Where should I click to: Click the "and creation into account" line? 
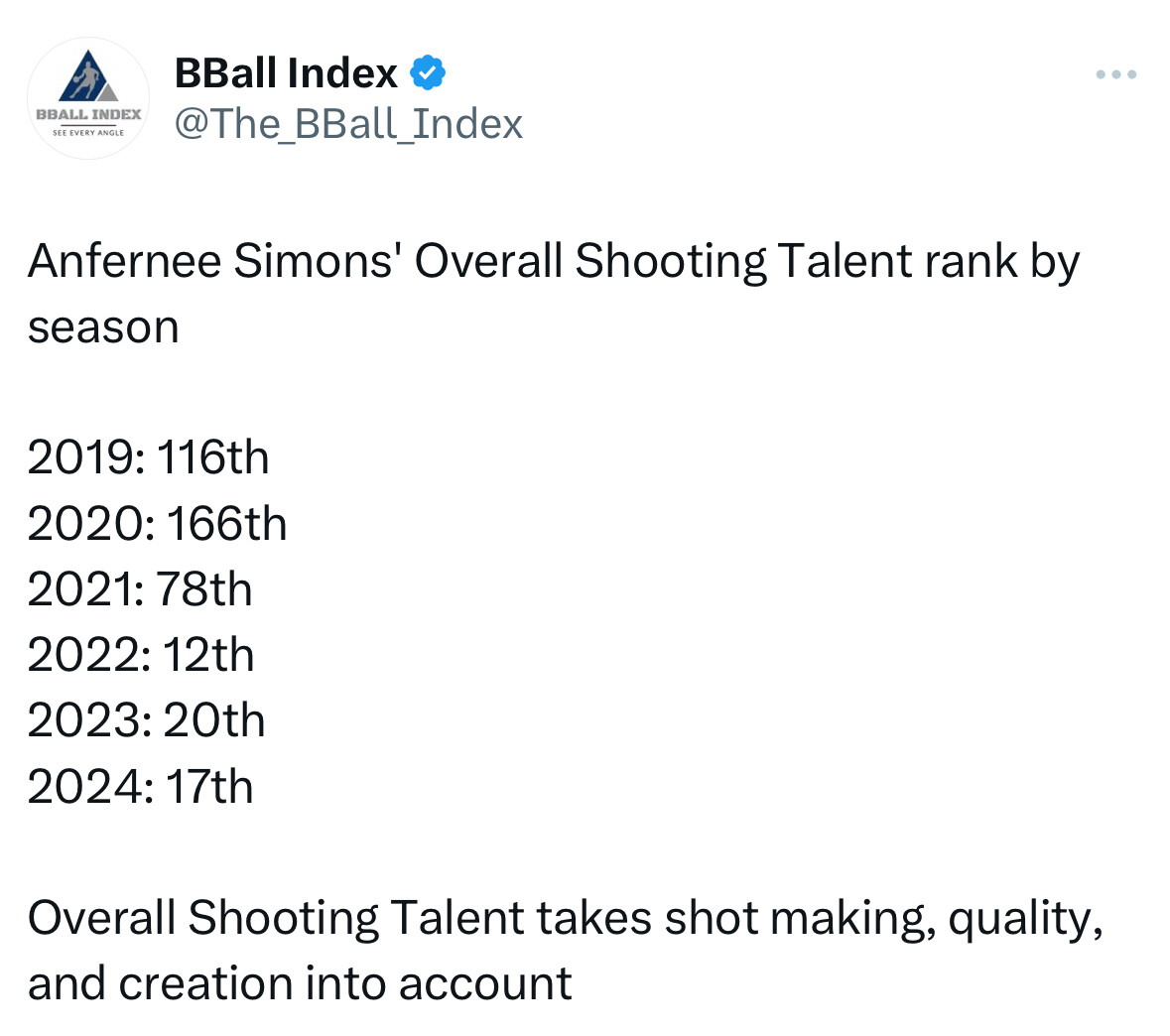coord(300,983)
